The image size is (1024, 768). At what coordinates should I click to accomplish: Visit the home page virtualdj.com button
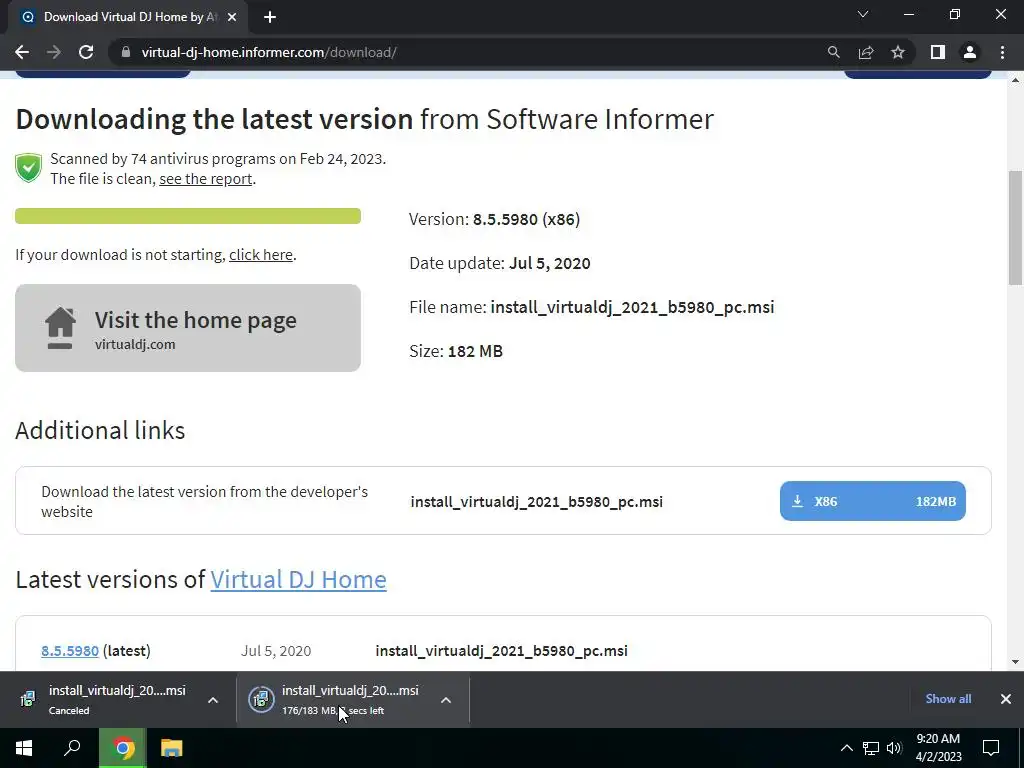point(188,328)
